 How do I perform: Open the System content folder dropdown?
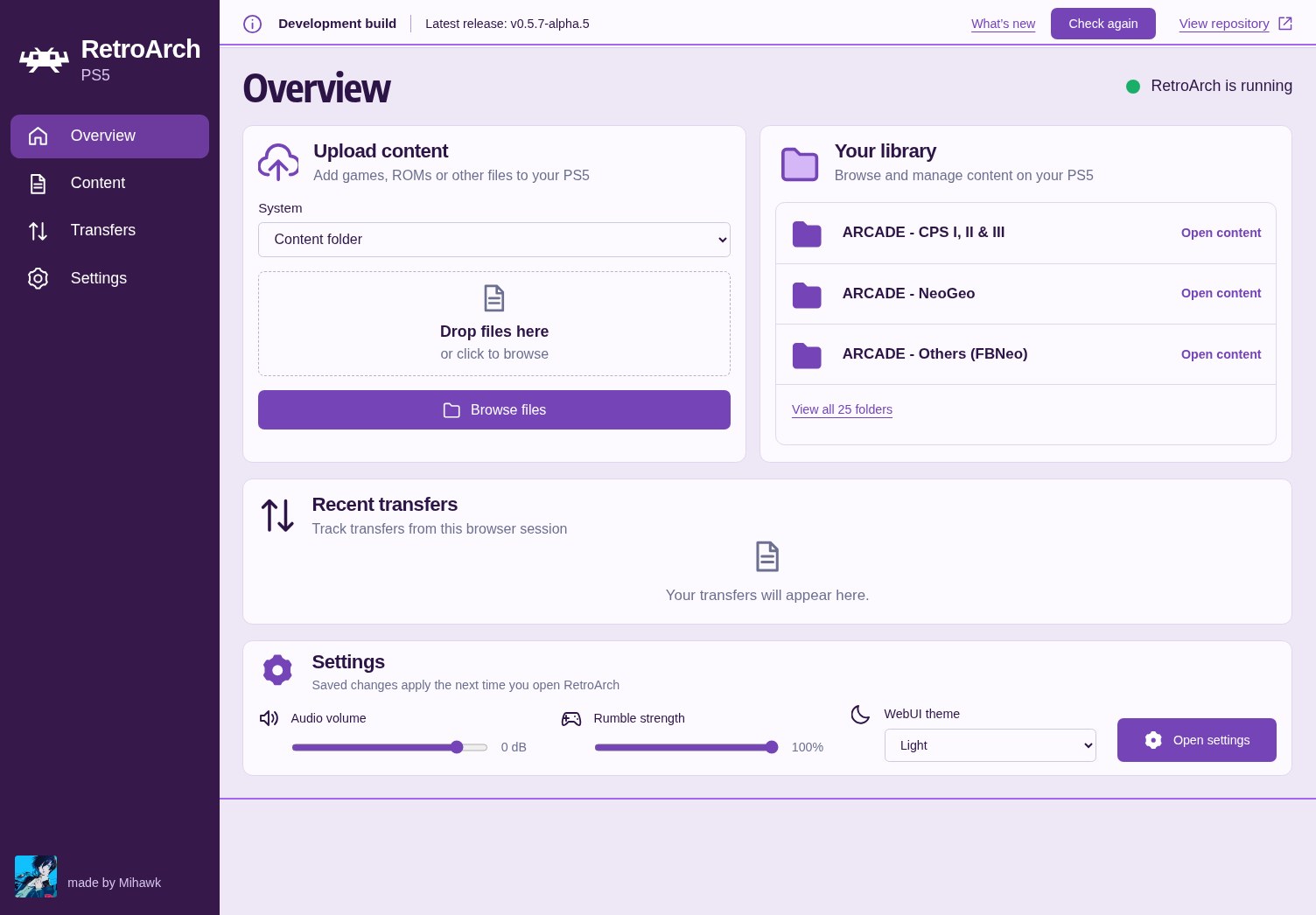coord(494,240)
